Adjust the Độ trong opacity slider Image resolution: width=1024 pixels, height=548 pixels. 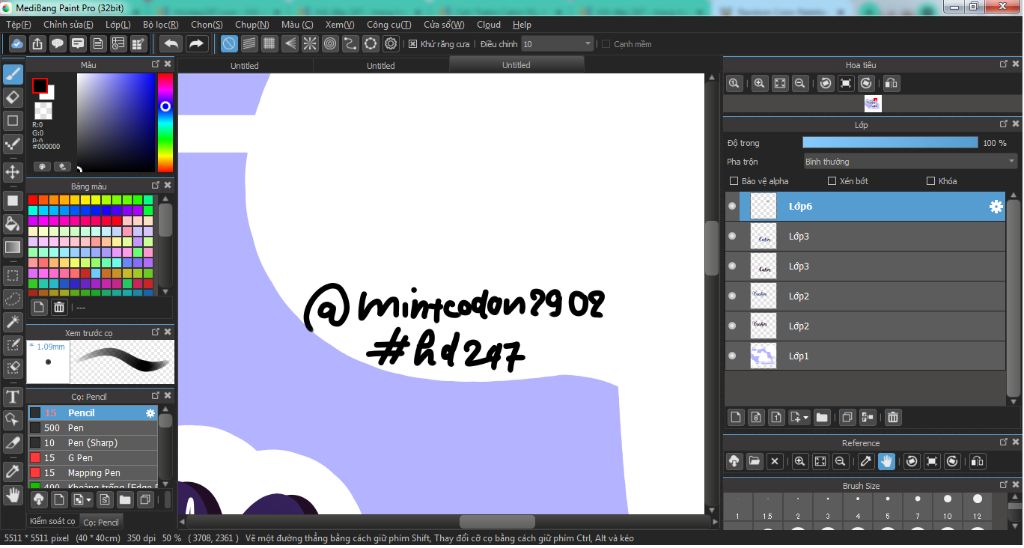point(890,142)
